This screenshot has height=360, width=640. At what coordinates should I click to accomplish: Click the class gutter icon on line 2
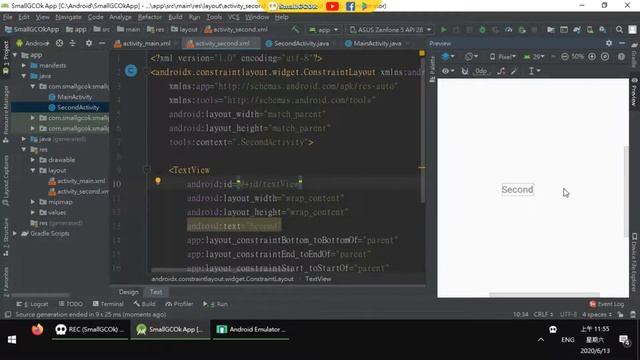[x=131, y=71]
